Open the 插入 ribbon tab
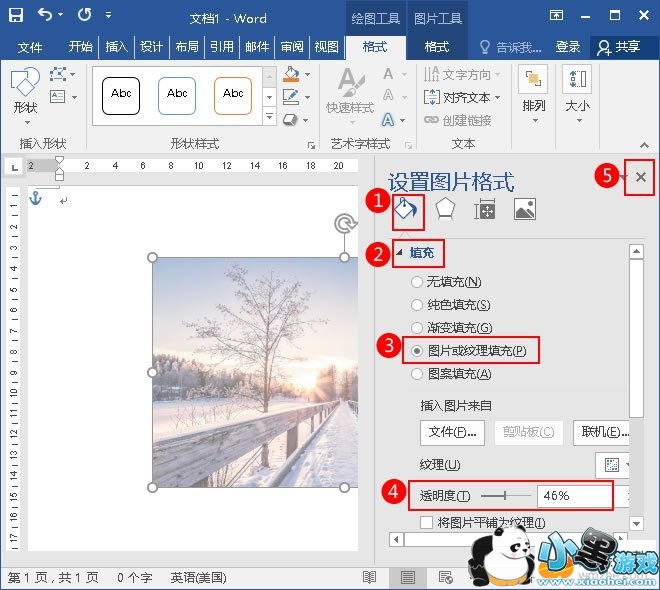This screenshot has height=590, width=660. [x=117, y=47]
